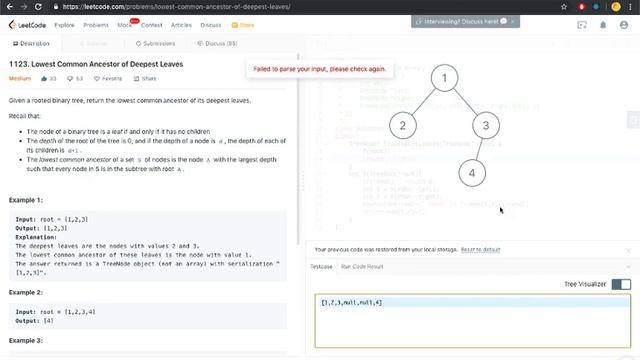Image resolution: width=640 pixels, height=360 pixels.
Task: Go to Contest page
Action: [151, 25]
